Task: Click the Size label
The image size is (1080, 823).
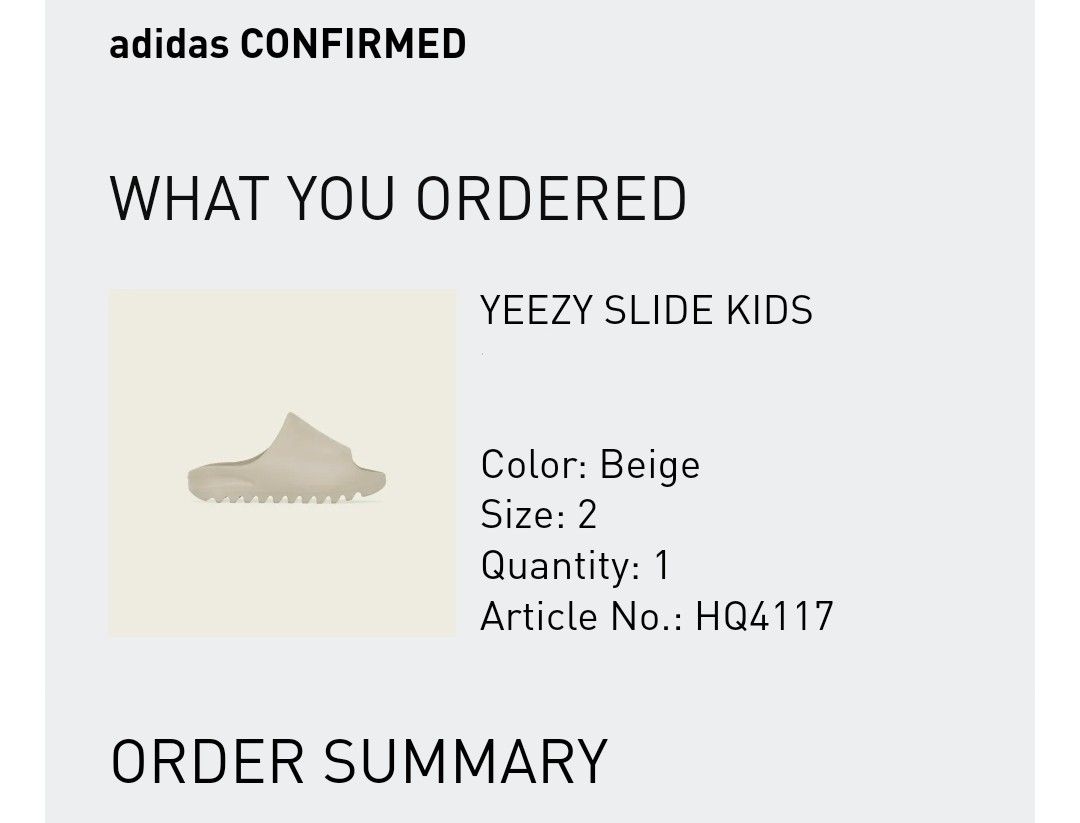Action: coord(517,515)
